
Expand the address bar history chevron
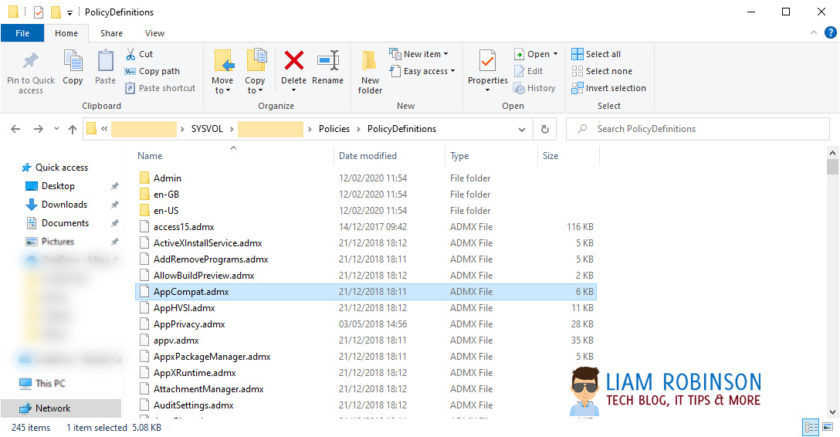(521, 129)
